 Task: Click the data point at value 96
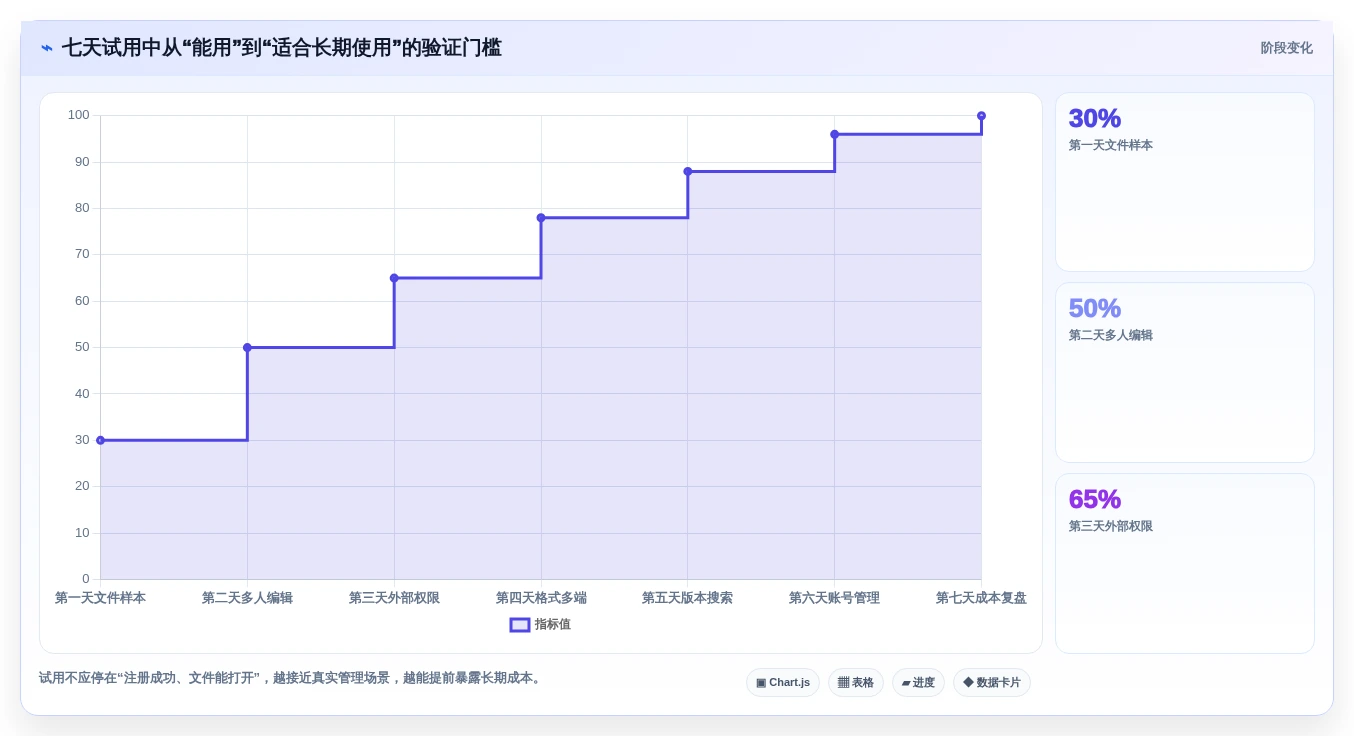[x=835, y=134]
